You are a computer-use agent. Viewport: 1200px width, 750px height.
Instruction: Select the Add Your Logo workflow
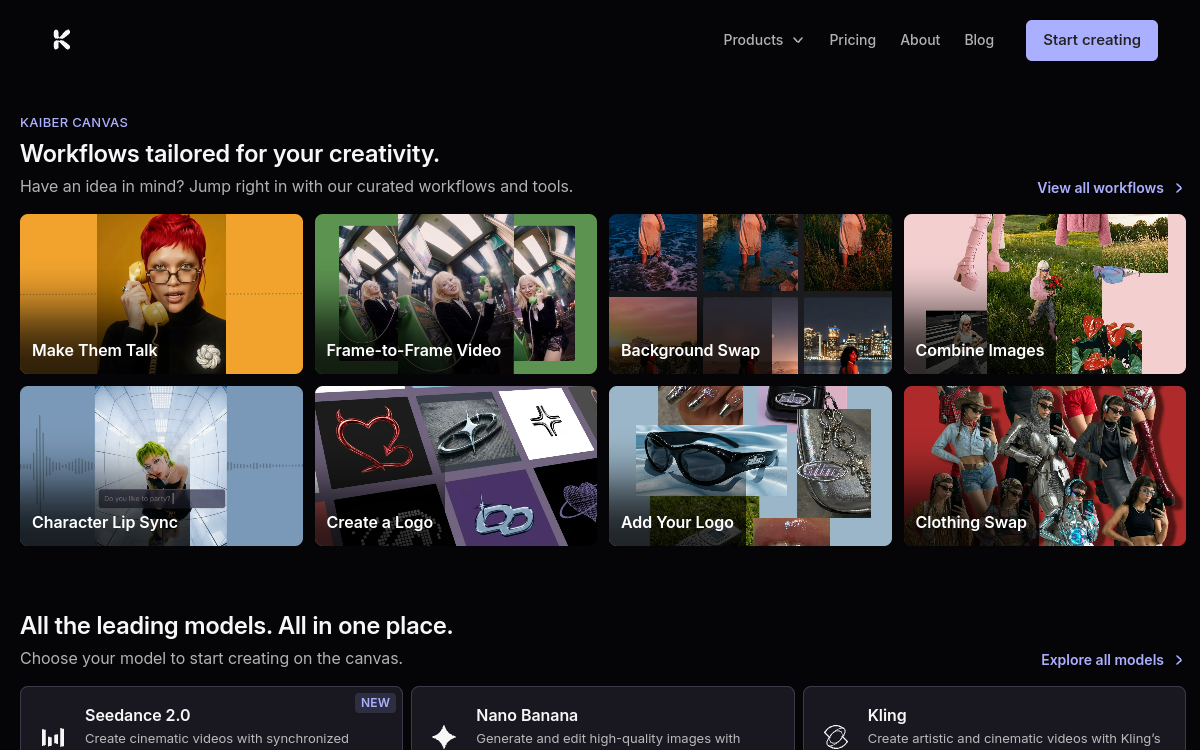click(750, 466)
